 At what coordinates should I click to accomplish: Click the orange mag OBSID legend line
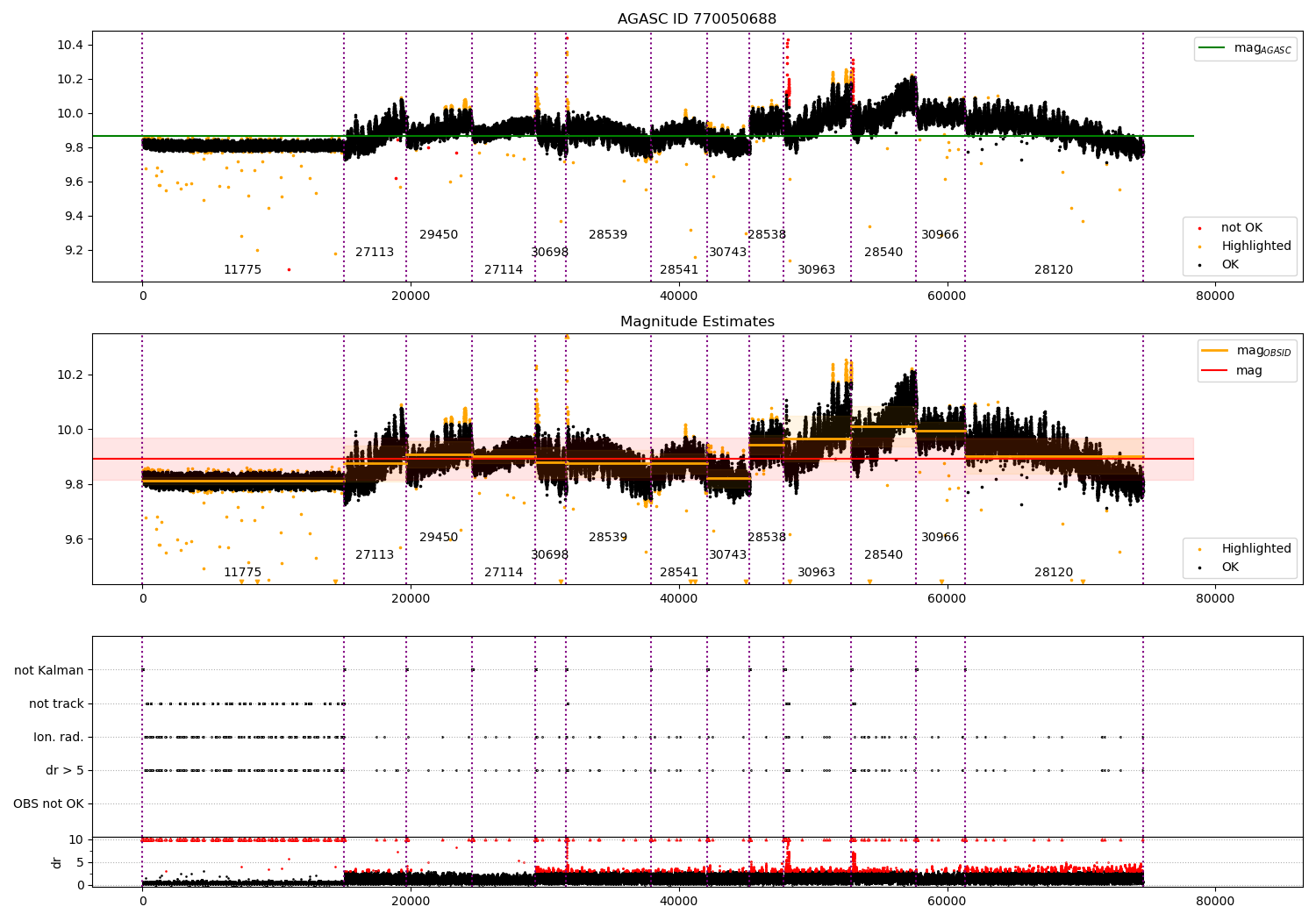pos(1215,351)
